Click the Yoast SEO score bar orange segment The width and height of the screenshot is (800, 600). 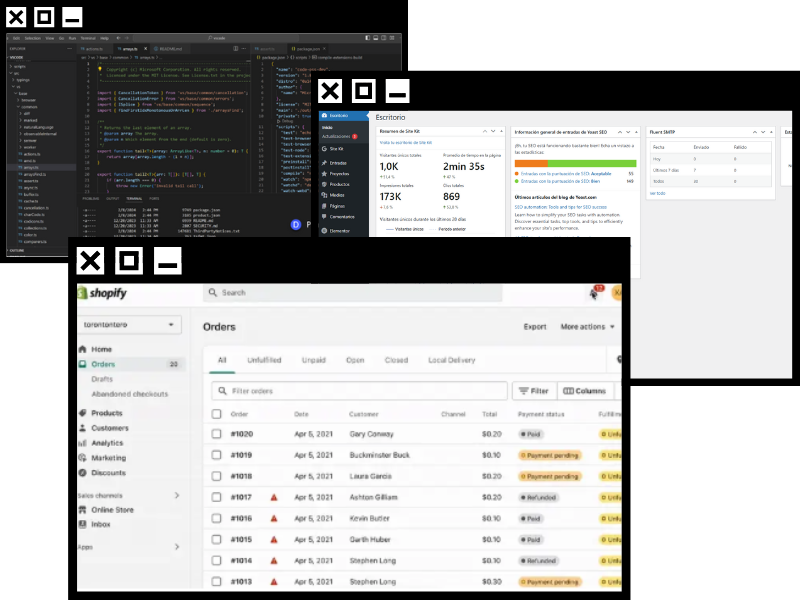531,164
